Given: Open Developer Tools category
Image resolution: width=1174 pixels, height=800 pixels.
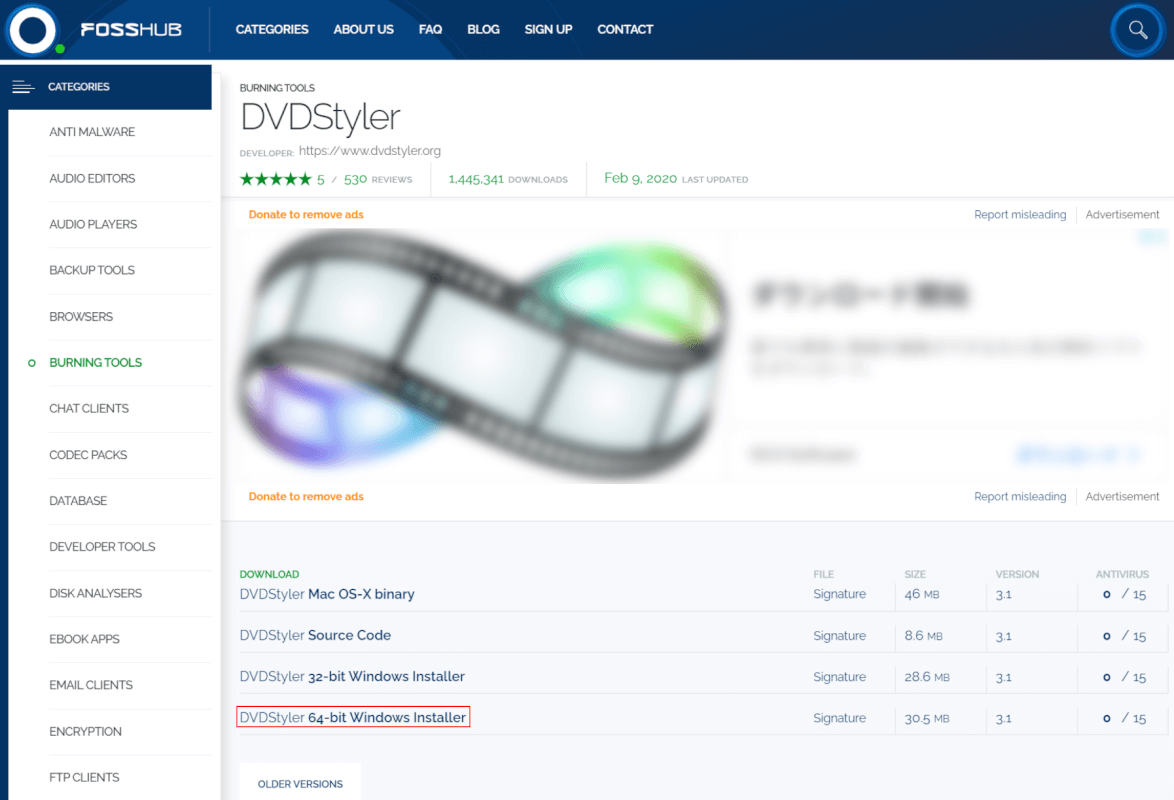Looking at the screenshot, I should click(102, 547).
